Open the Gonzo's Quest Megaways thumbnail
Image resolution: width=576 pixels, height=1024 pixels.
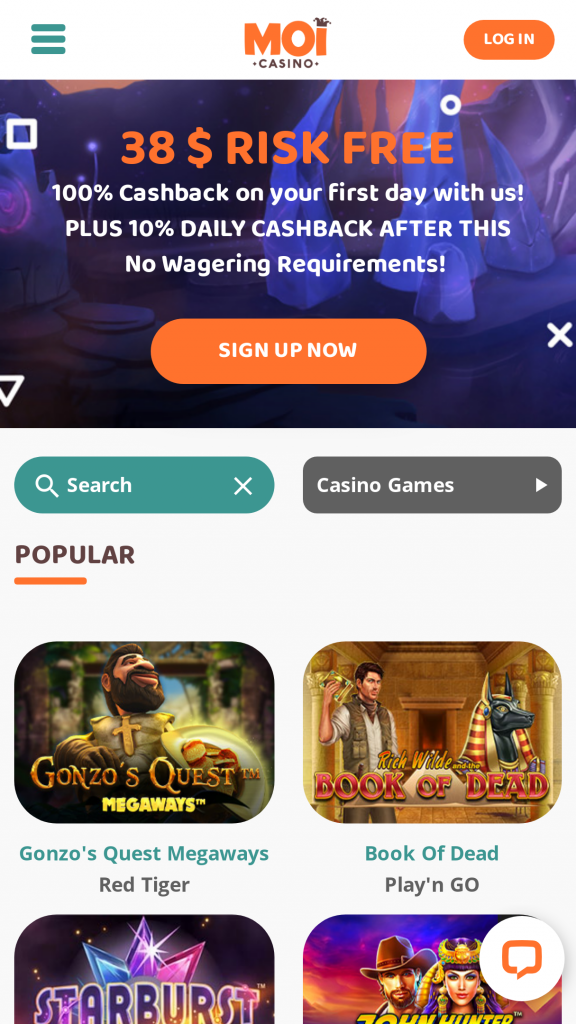(x=144, y=732)
